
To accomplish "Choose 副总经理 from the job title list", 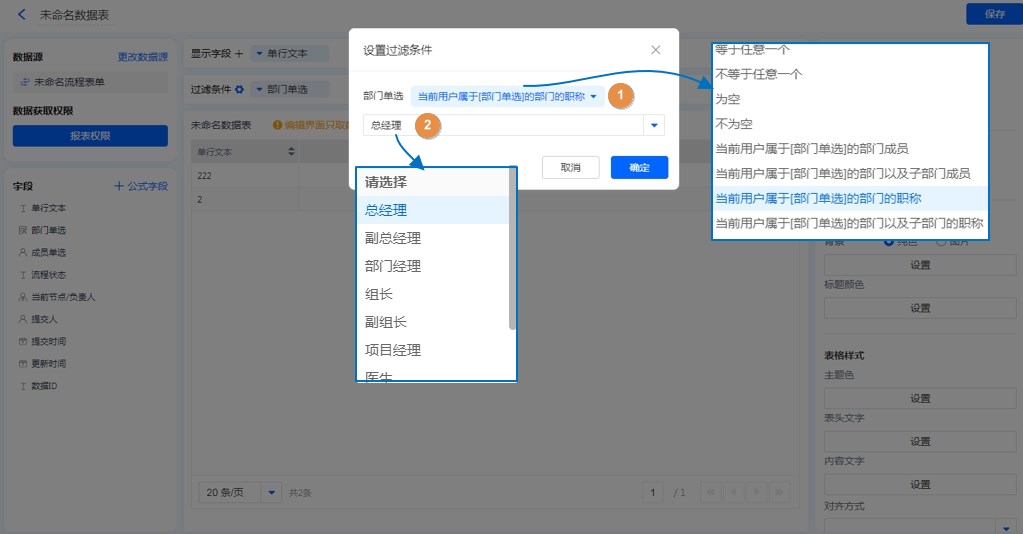I will [x=393, y=238].
